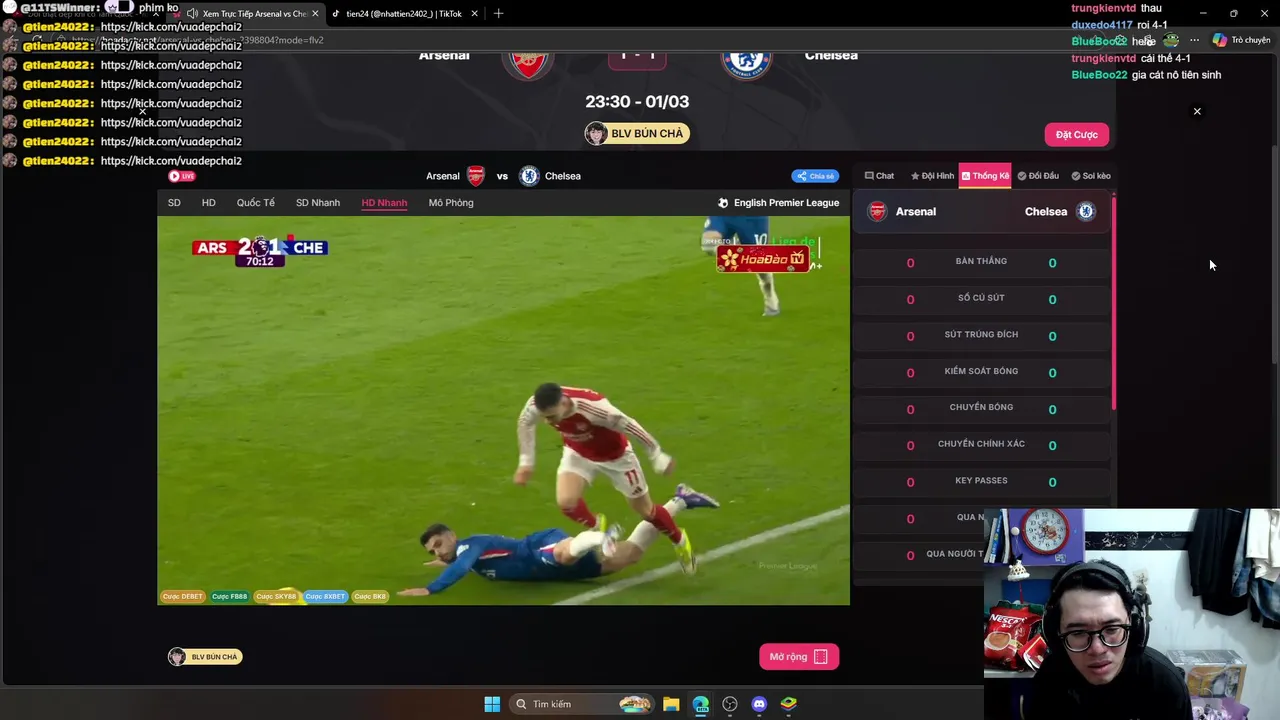
Task: Click the CHUYỀN BÓNG stat row
Action: (x=981, y=409)
